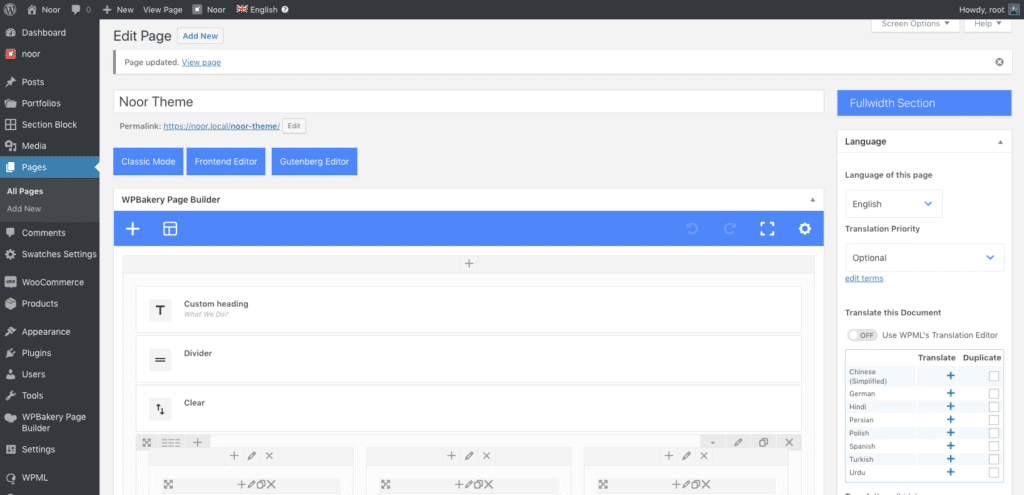Screen dimensions: 1024x495
Task: Open View Page in admin bar
Action: pos(163,10)
